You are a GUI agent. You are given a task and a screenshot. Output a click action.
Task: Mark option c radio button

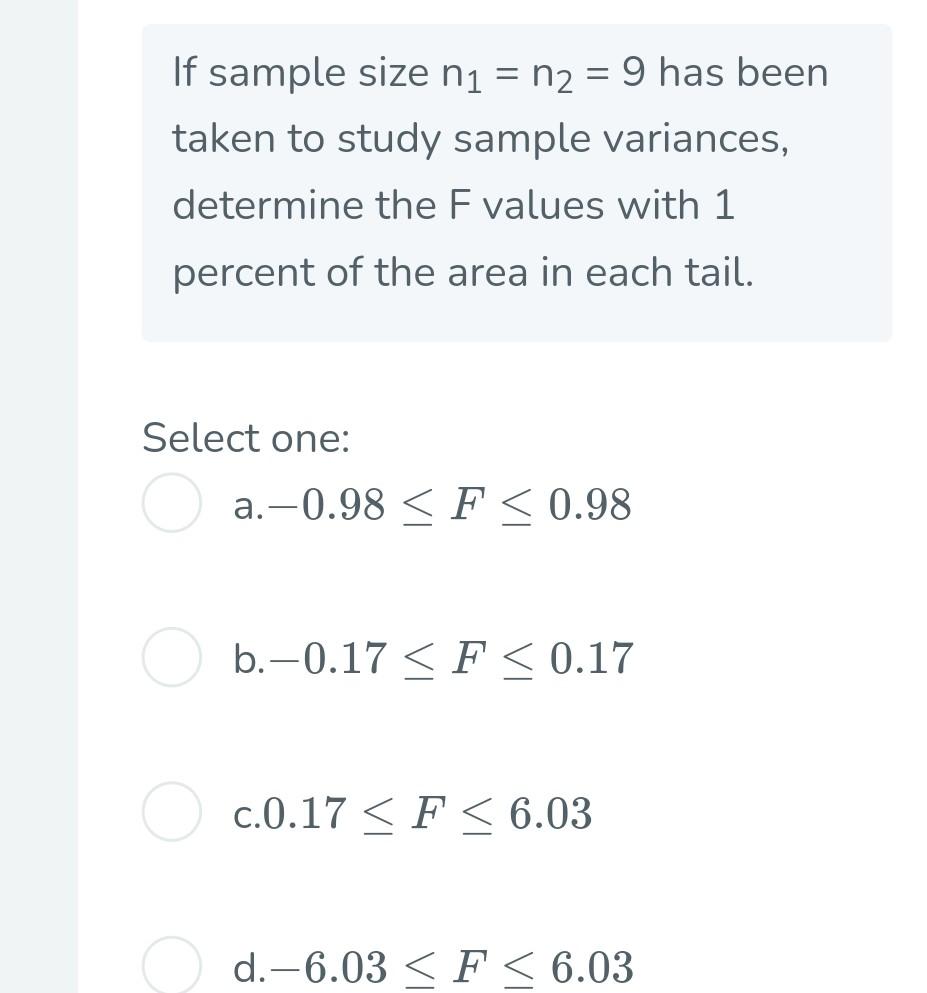(172, 812)
